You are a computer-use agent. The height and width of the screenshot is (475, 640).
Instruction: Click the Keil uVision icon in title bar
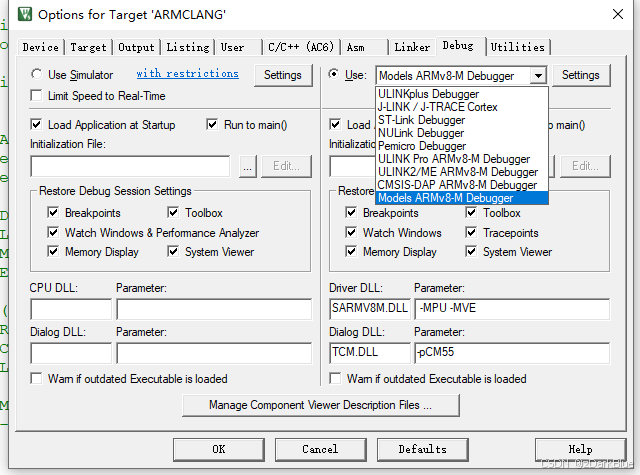tap(25, 14)
